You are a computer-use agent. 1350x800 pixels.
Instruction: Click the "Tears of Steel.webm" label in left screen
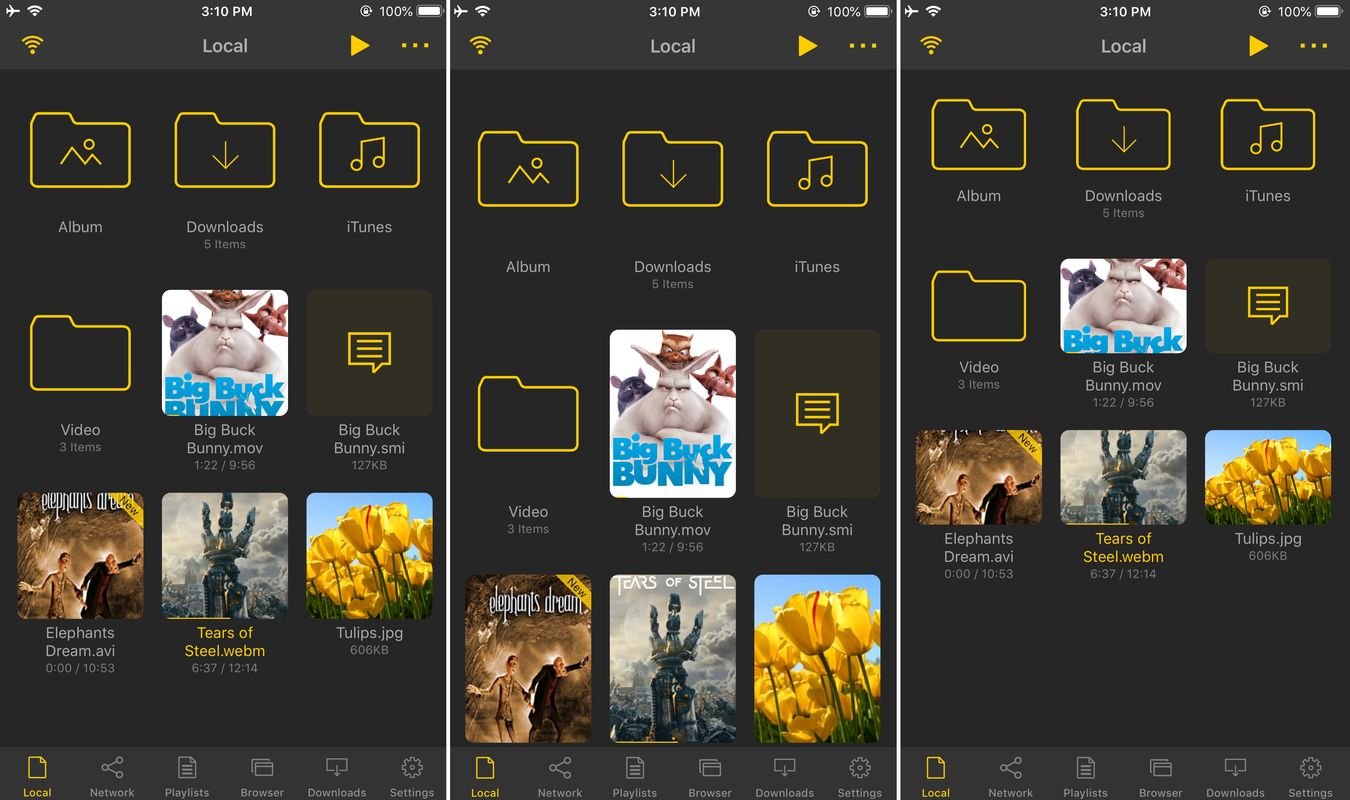pyautogui.click(x=225, y=642)
